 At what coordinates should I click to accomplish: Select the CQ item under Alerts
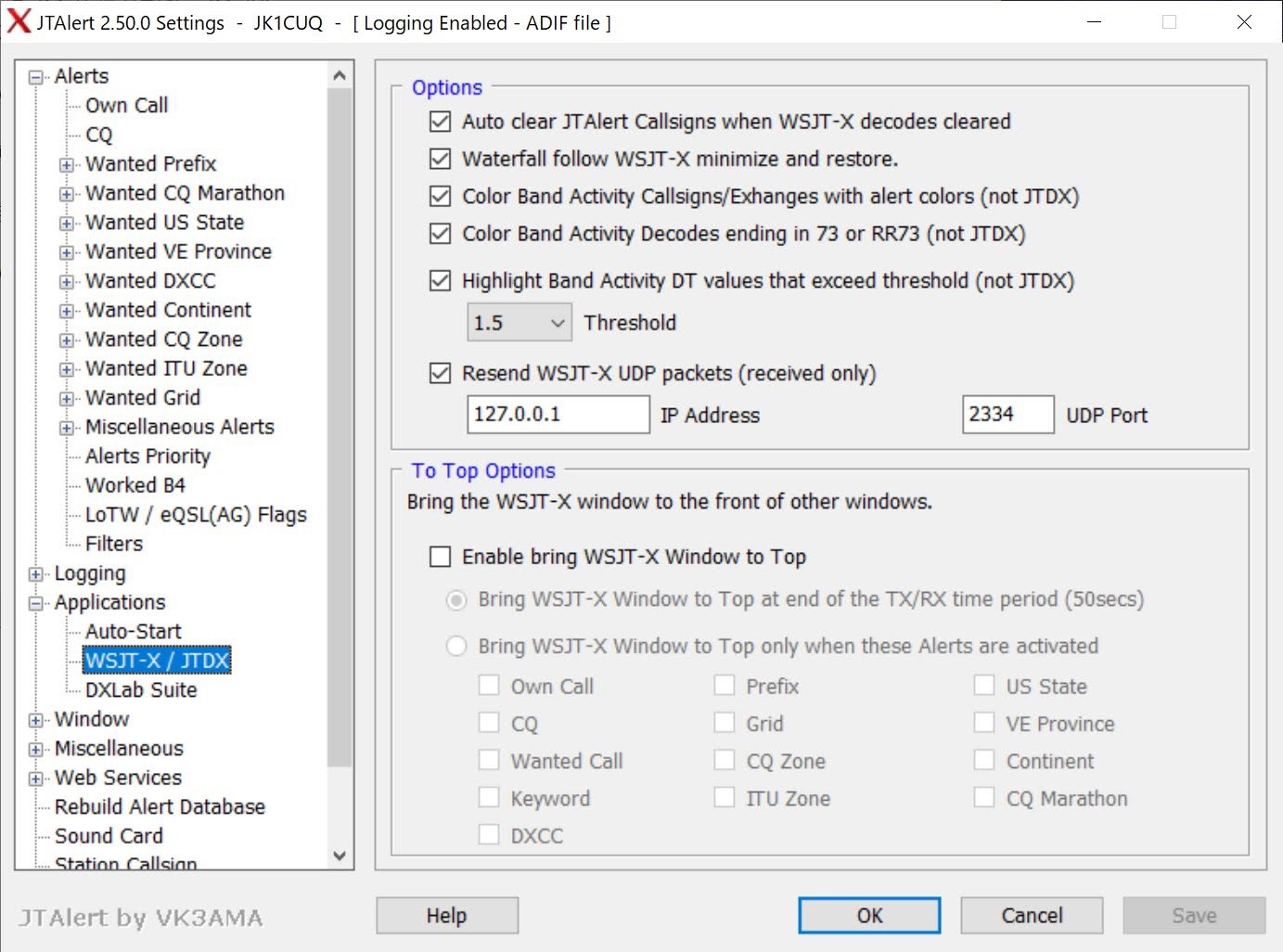pos(99,135)
